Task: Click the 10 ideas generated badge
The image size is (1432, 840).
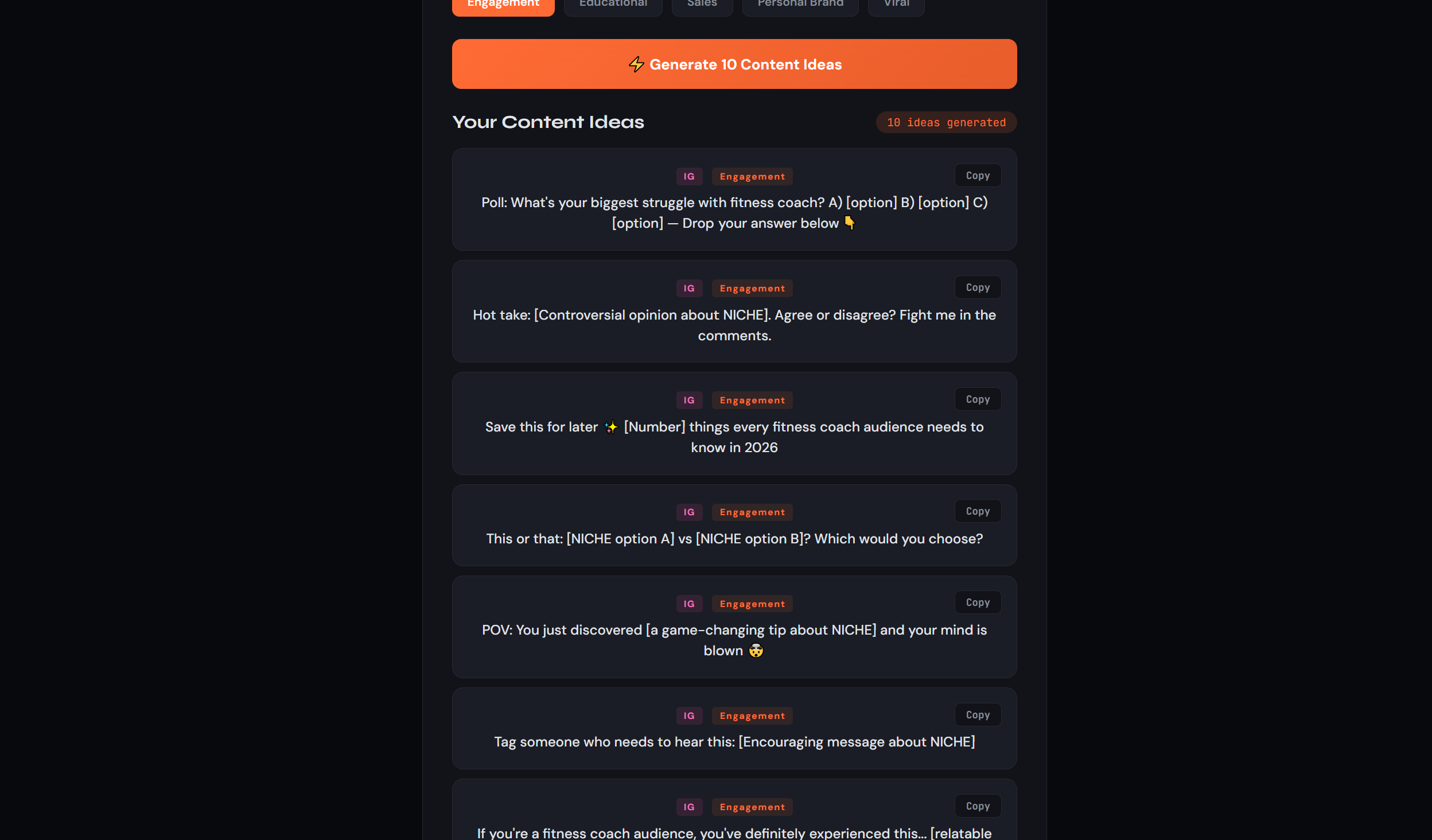Action: click(x=946, y=122)
